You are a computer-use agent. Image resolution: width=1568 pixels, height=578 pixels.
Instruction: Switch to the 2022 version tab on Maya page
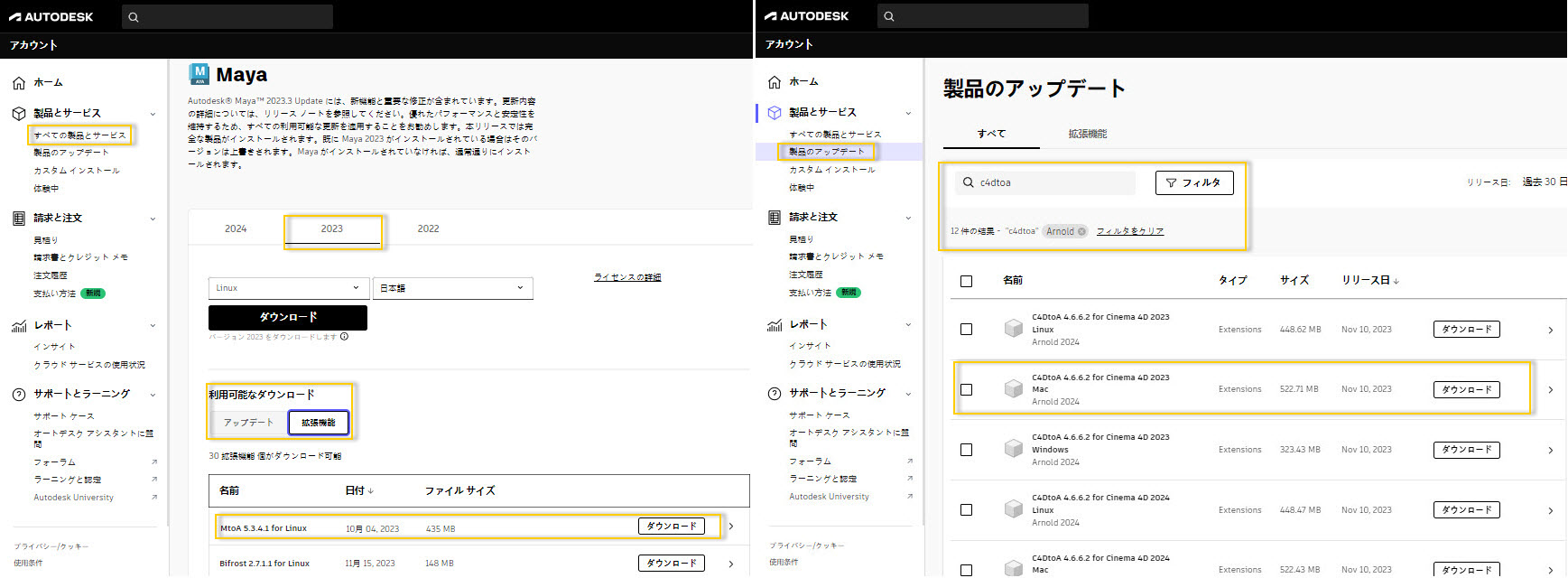[x=429, y=229]
